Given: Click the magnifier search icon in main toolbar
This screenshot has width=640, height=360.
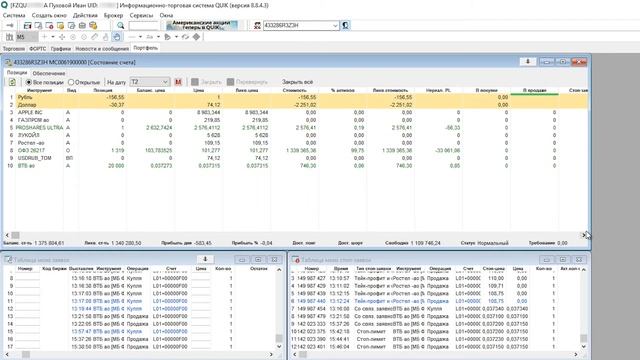Looking at the screenshot, I should (120, 25).
